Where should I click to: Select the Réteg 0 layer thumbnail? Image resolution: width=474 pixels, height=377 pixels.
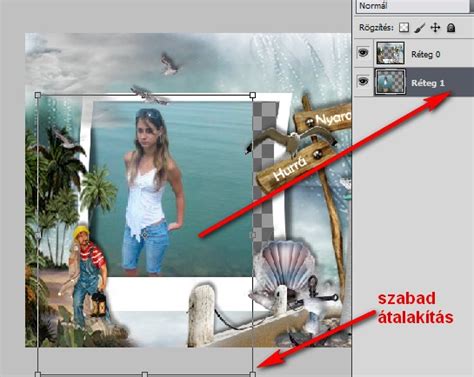390,53
